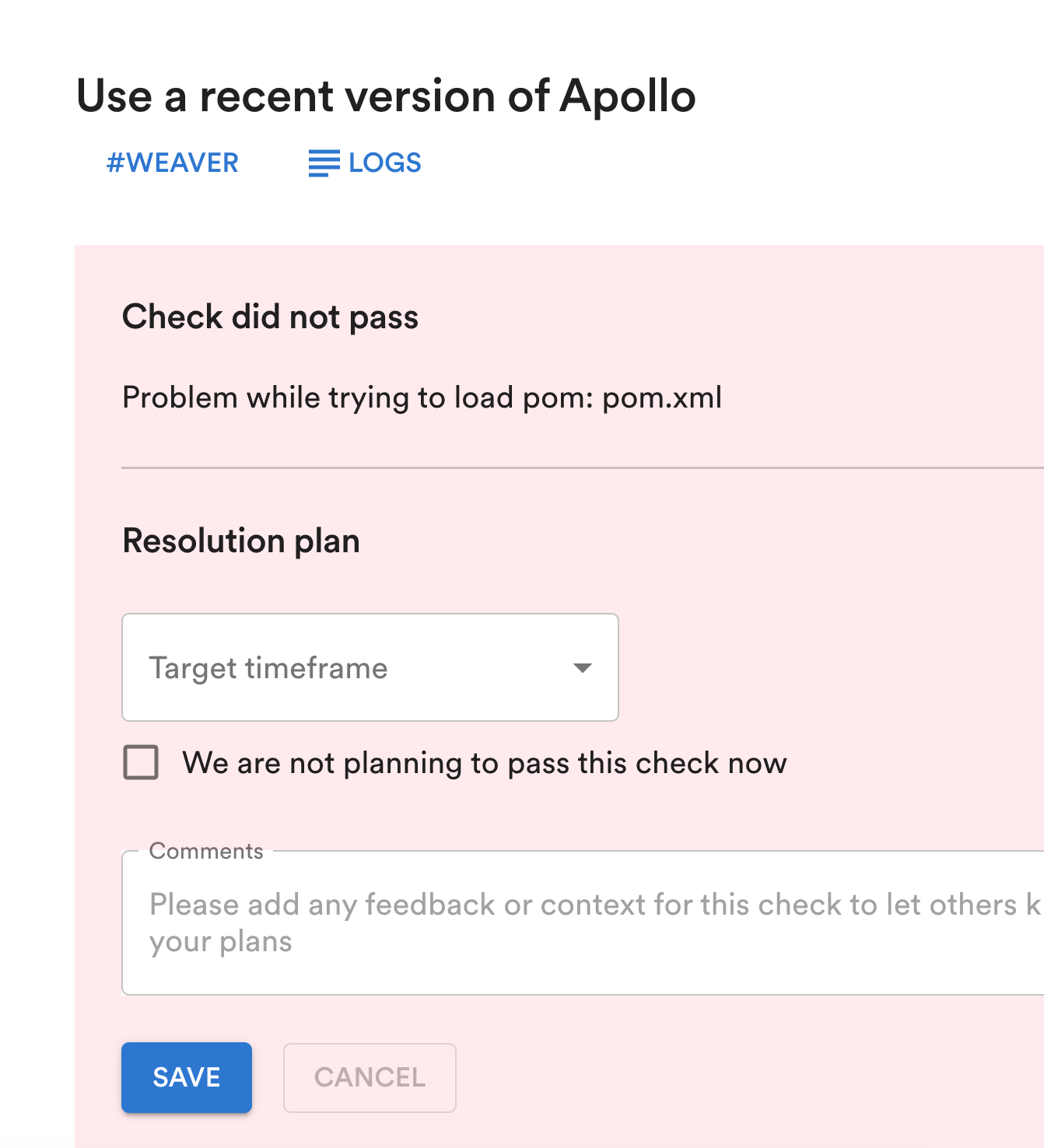Expand the Target timeframe dropdown arrow
Screen dimensions: 1044x1148
click(582, 668)
